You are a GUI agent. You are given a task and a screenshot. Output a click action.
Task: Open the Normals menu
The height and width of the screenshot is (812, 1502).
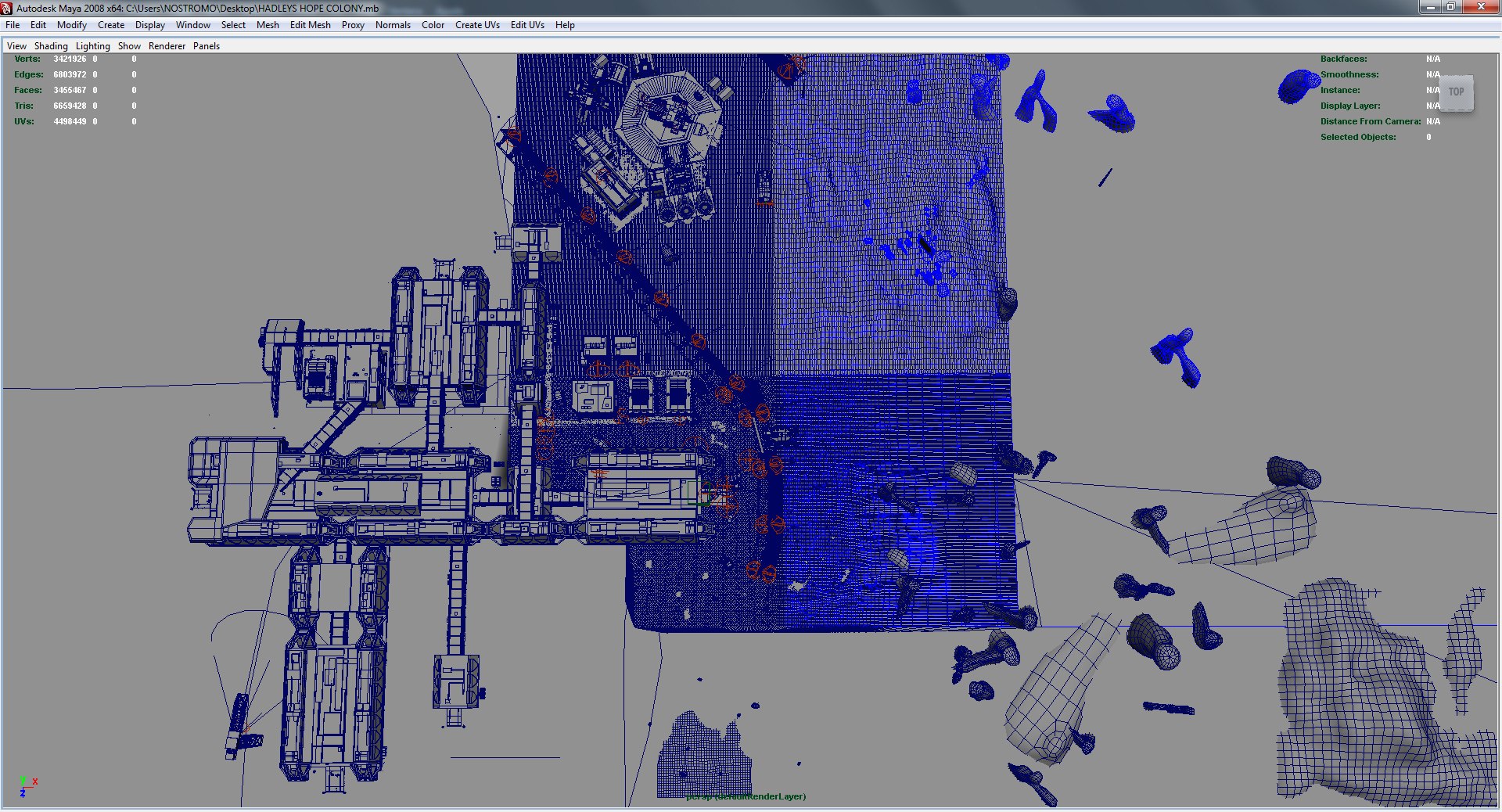click(393, 25)
